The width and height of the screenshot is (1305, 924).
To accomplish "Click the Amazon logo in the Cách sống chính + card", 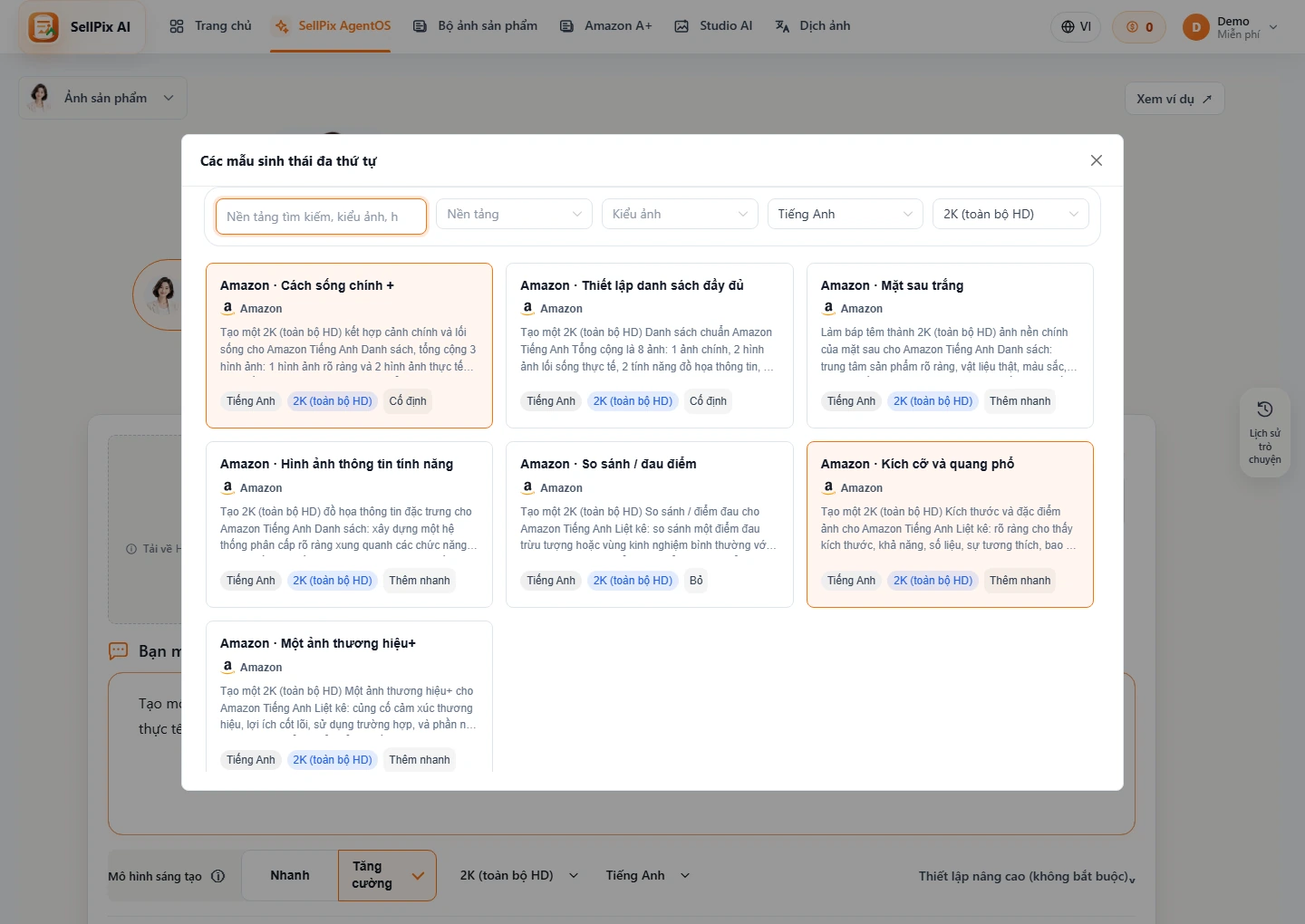I will click(x=227, y=308).
